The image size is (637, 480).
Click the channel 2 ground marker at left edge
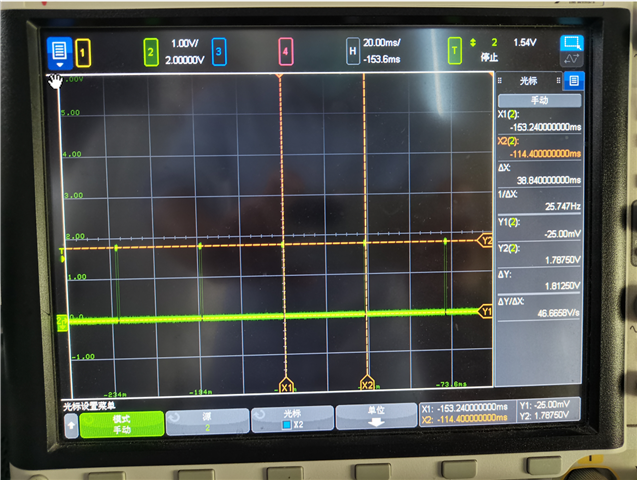(62, 322)
